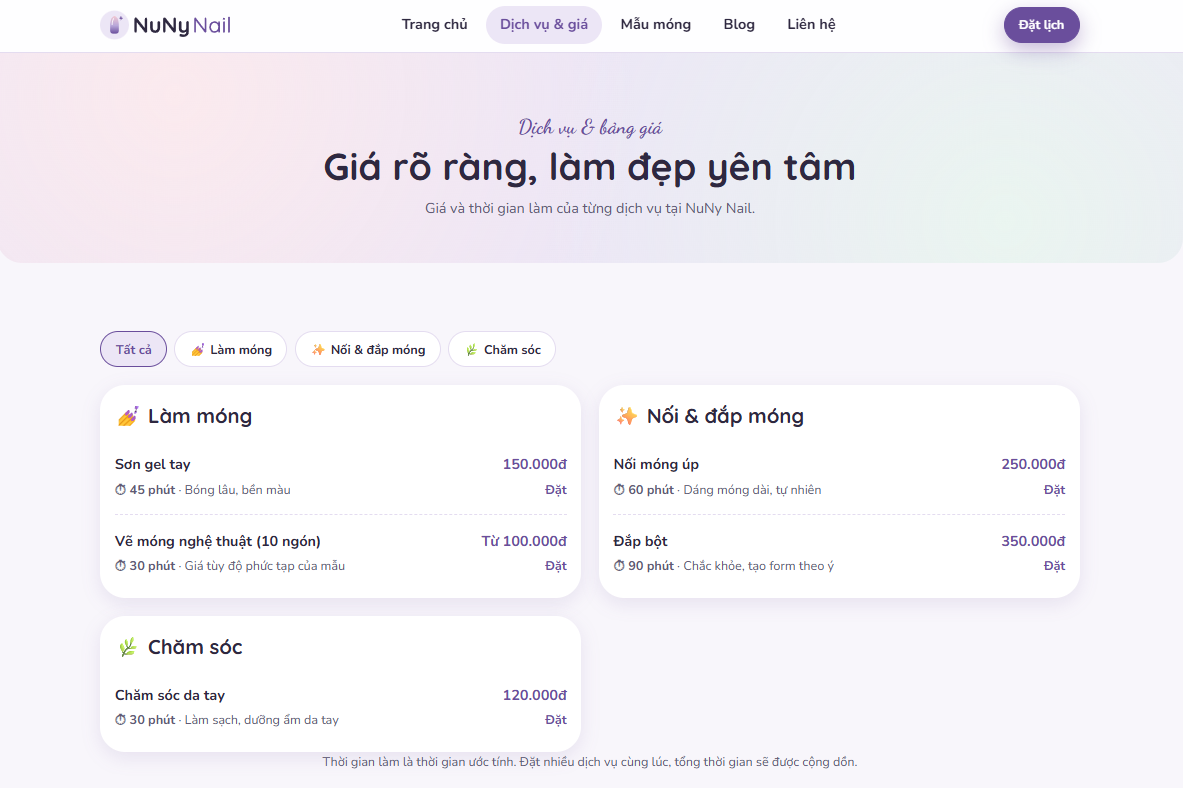
Task: Click the clock icon beside 45 phút
Action: coord(121,490)
